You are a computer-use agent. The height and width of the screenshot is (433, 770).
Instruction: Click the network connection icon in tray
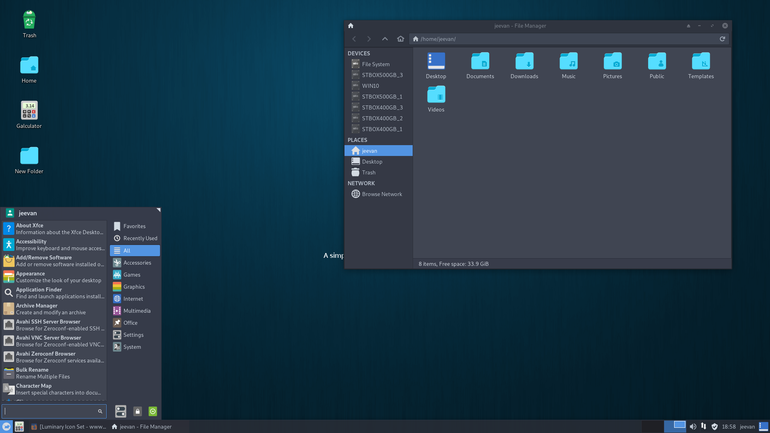(703, 427)
